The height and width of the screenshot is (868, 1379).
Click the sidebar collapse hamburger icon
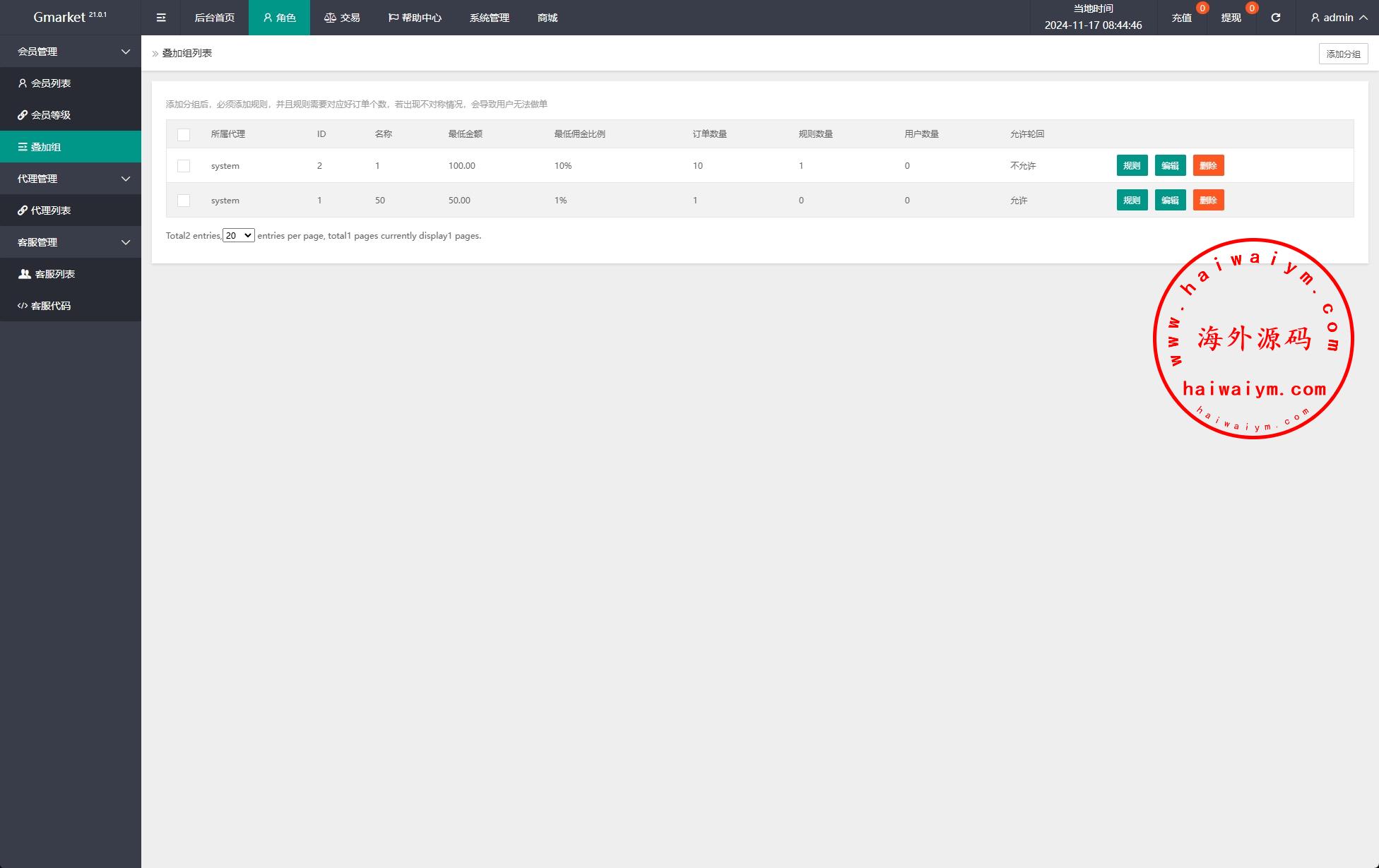coord(161,18)
